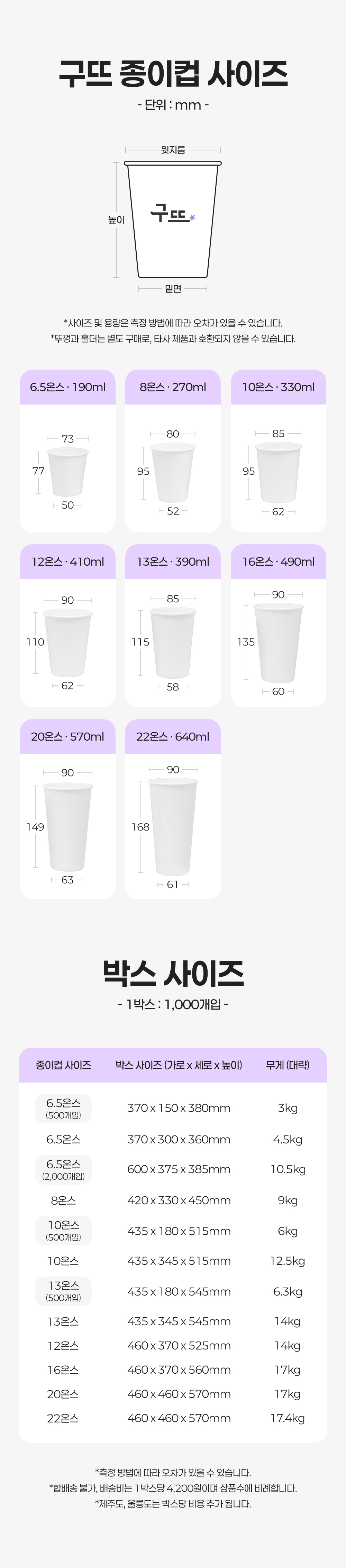Click the 12온스 cup image
The width and height of the screenshot is (346, 1568).
(x=67, y=642)
